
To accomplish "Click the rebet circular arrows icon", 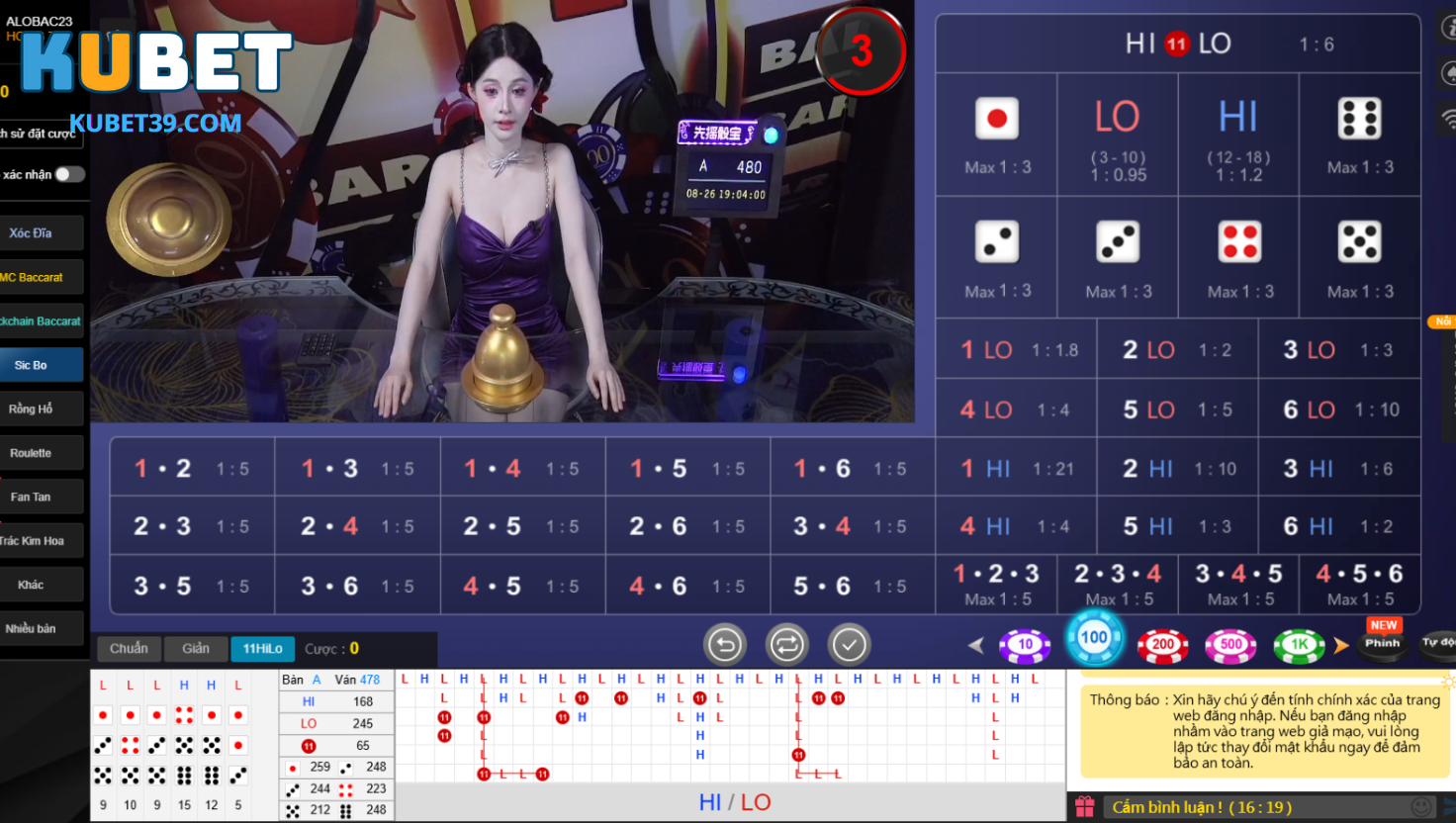I will point(787,644).
